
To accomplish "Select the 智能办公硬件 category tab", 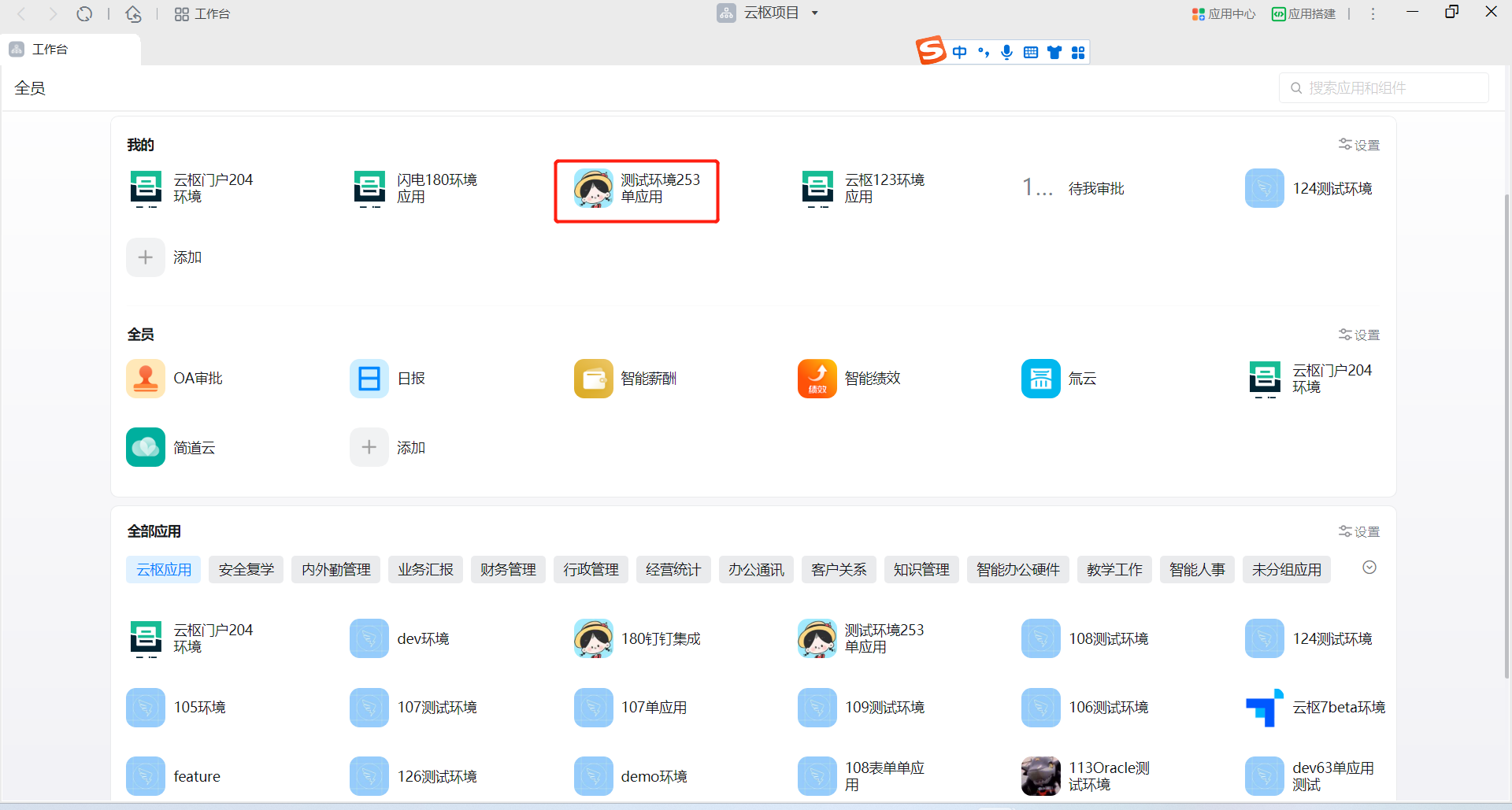I will click(1018, 569).
